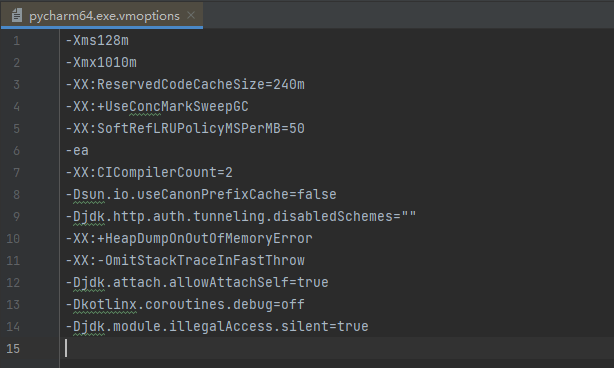Select the pycharm64.exe.vmoptions tab
Screen dimensions: 614x368
point(102,15)
